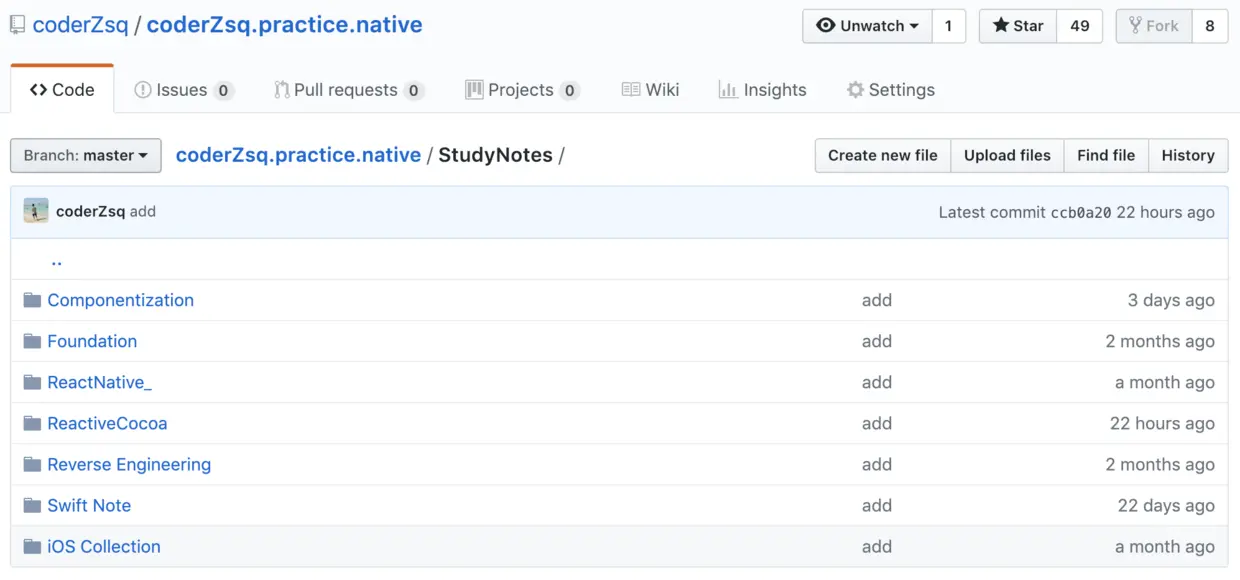This screenshot has width=1240, height=580.
Task: Open the ReactNative_ folder
Action: 100,382
